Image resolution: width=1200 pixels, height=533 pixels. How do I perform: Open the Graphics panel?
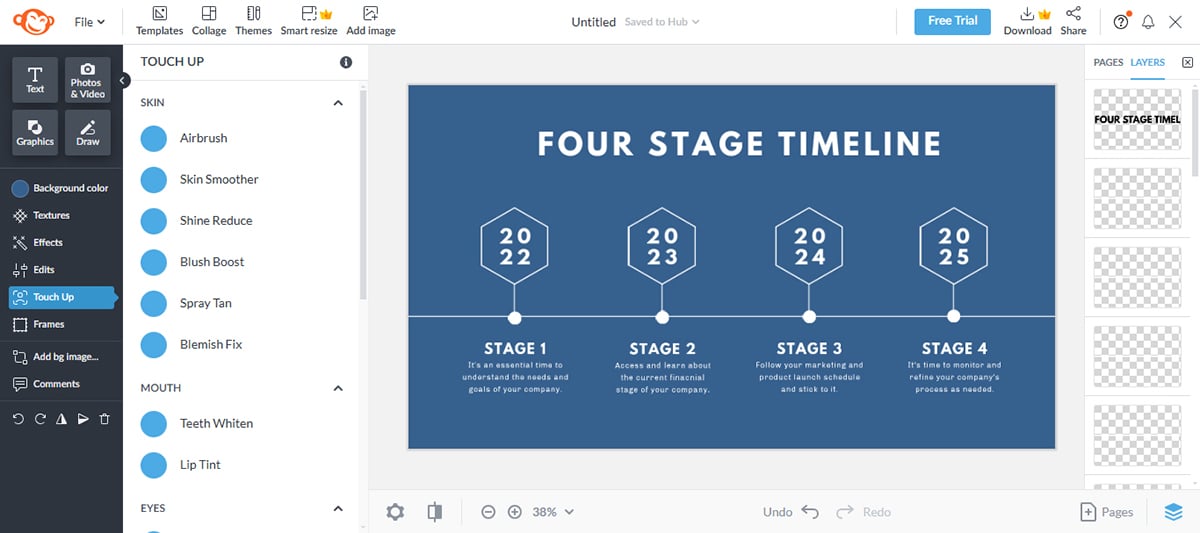[x=35, y=132]
